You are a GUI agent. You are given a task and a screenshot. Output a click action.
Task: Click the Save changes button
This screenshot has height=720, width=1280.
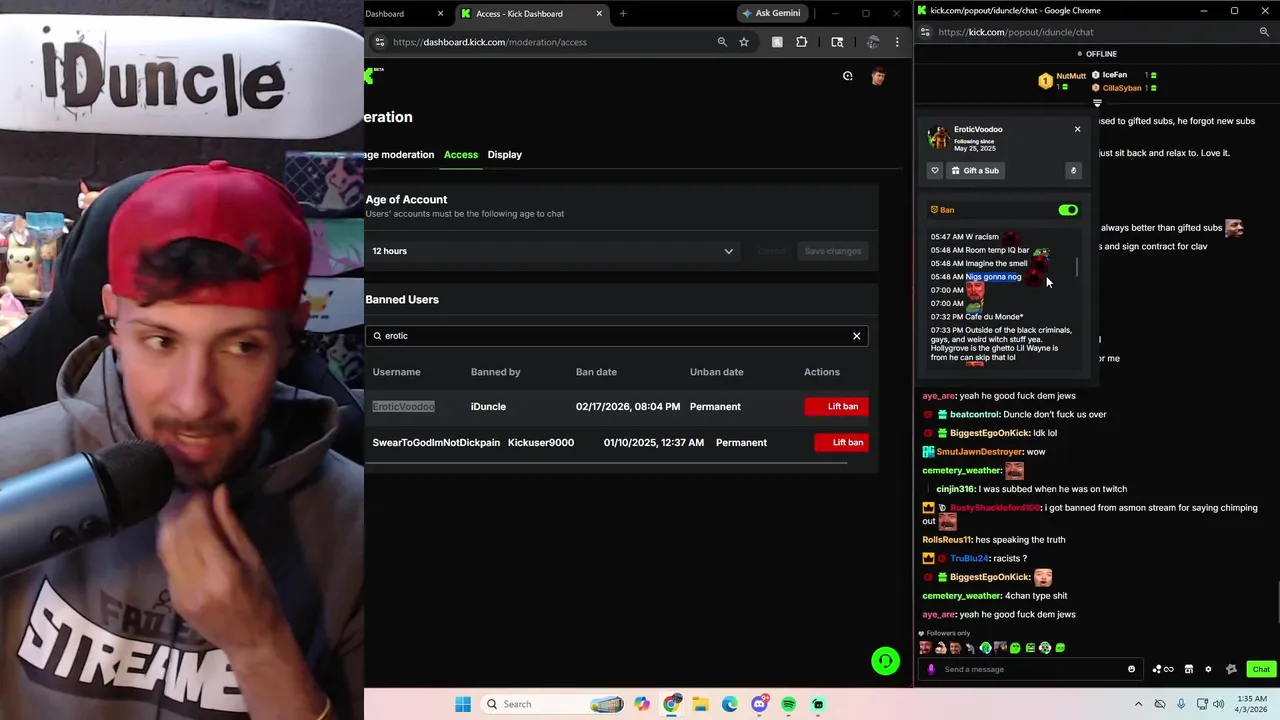pyautogui.click(x=833, y=251)
